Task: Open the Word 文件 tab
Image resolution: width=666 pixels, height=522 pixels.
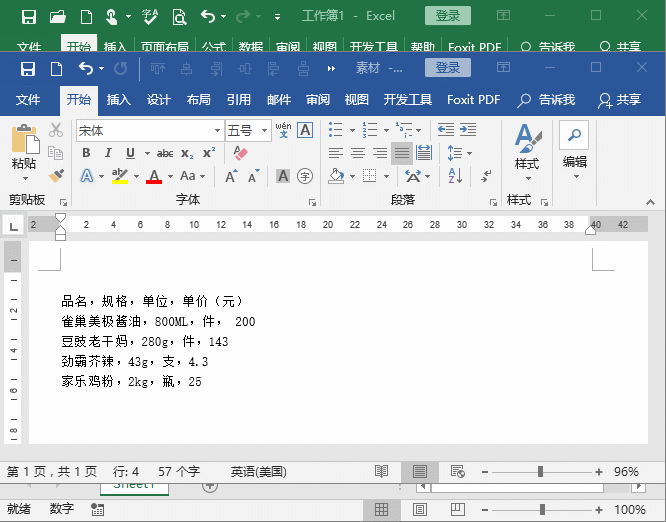Action: 28,100
